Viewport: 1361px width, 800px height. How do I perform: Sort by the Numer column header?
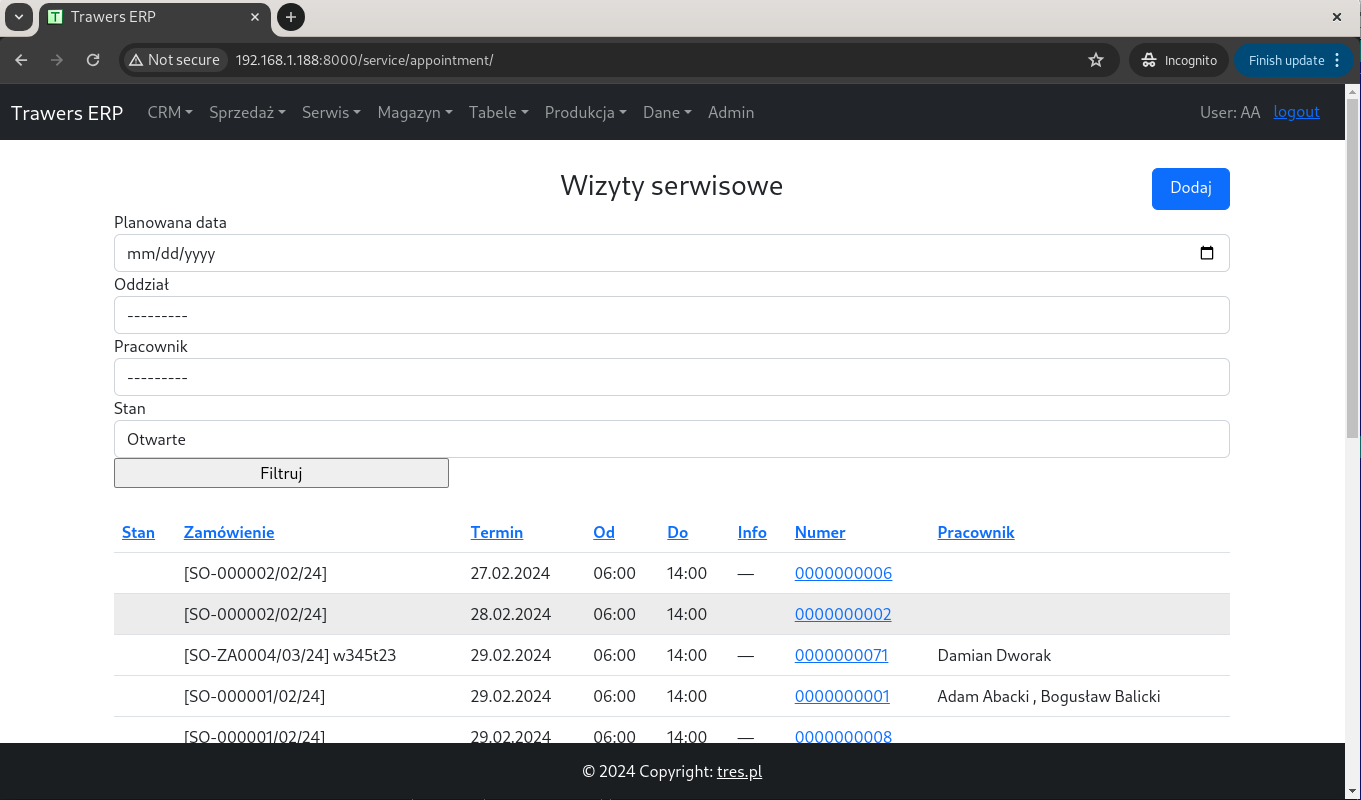pos(820,532)
